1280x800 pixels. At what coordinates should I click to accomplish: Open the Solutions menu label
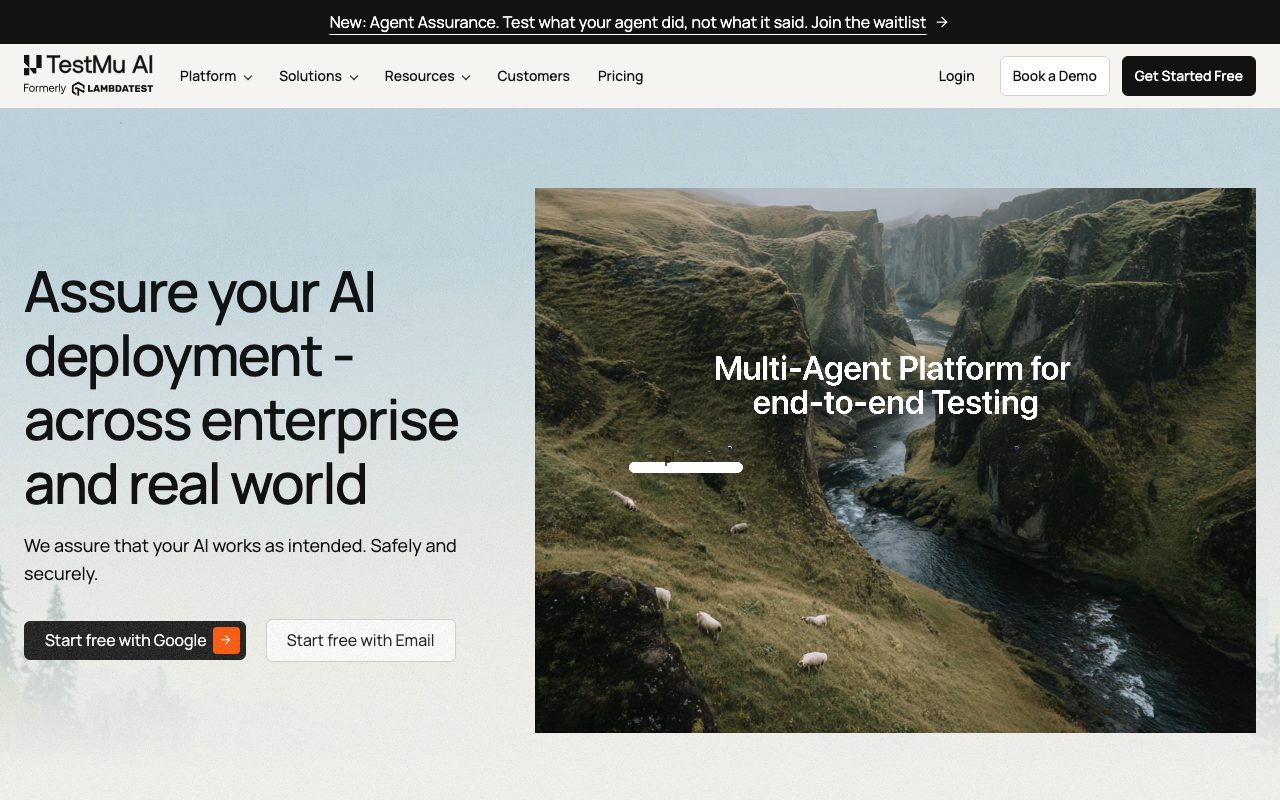coord(310,76)
